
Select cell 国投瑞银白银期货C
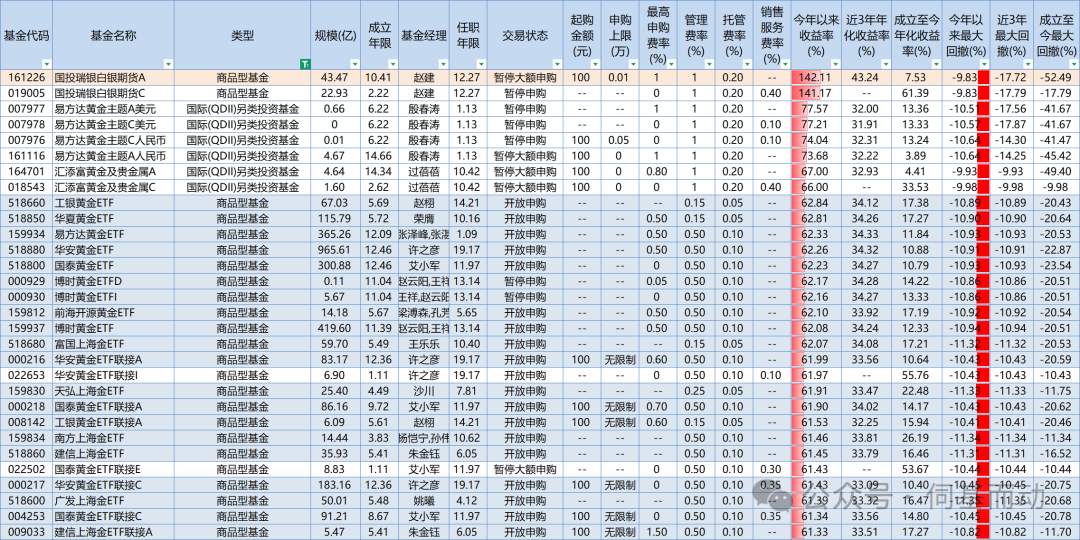(x=113, y=92)
